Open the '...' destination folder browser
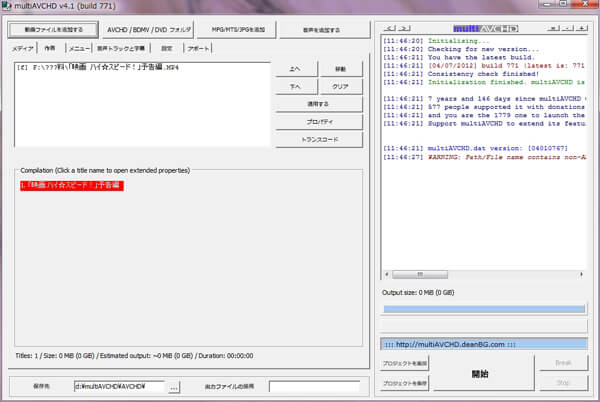Screen dimensions: 600x402 tap(174, 385)
